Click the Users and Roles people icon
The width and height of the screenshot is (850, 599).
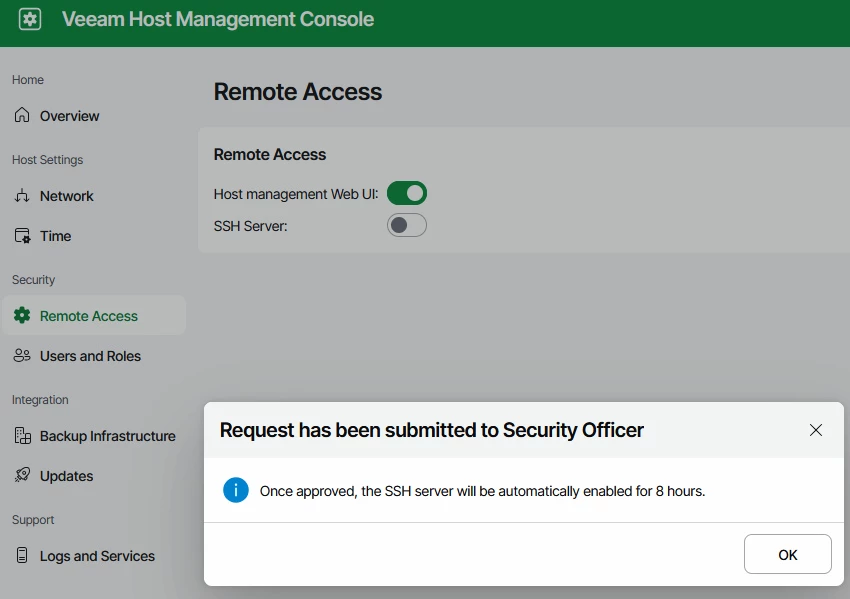tap(22, 356)
